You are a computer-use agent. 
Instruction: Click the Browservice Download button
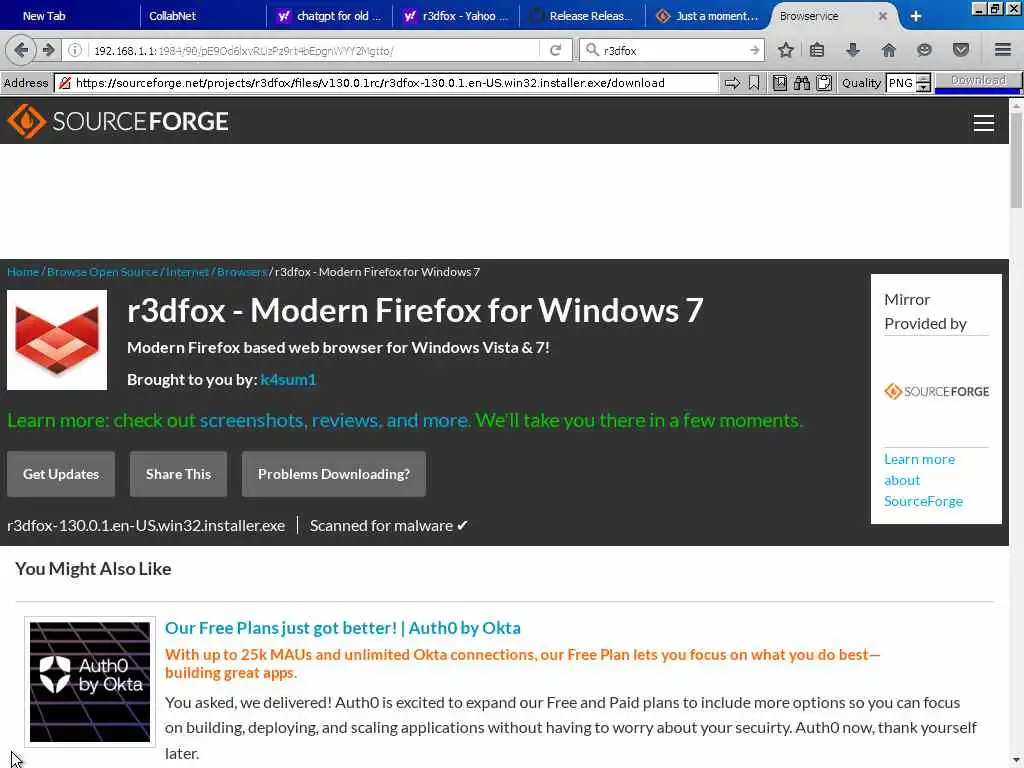click(978, 80)
